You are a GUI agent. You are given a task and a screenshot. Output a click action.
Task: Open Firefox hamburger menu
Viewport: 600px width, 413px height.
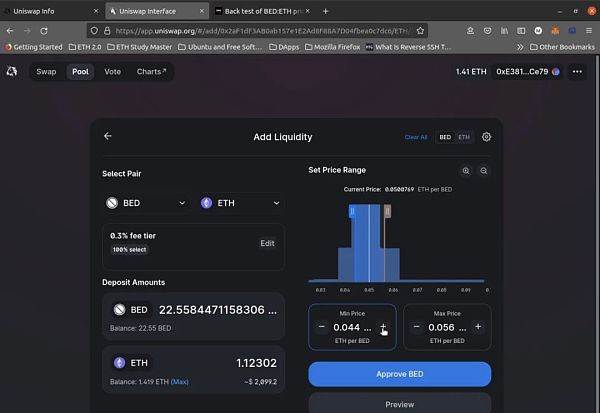coord(589,31)
